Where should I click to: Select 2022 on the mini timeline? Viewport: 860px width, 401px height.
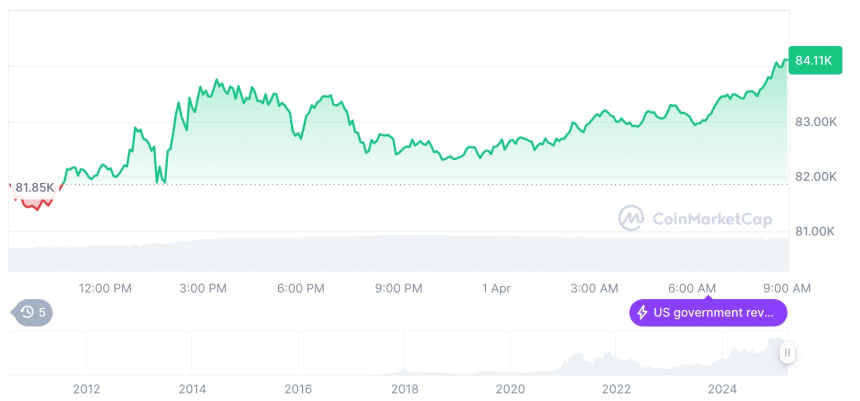click(x=616, y=389)
